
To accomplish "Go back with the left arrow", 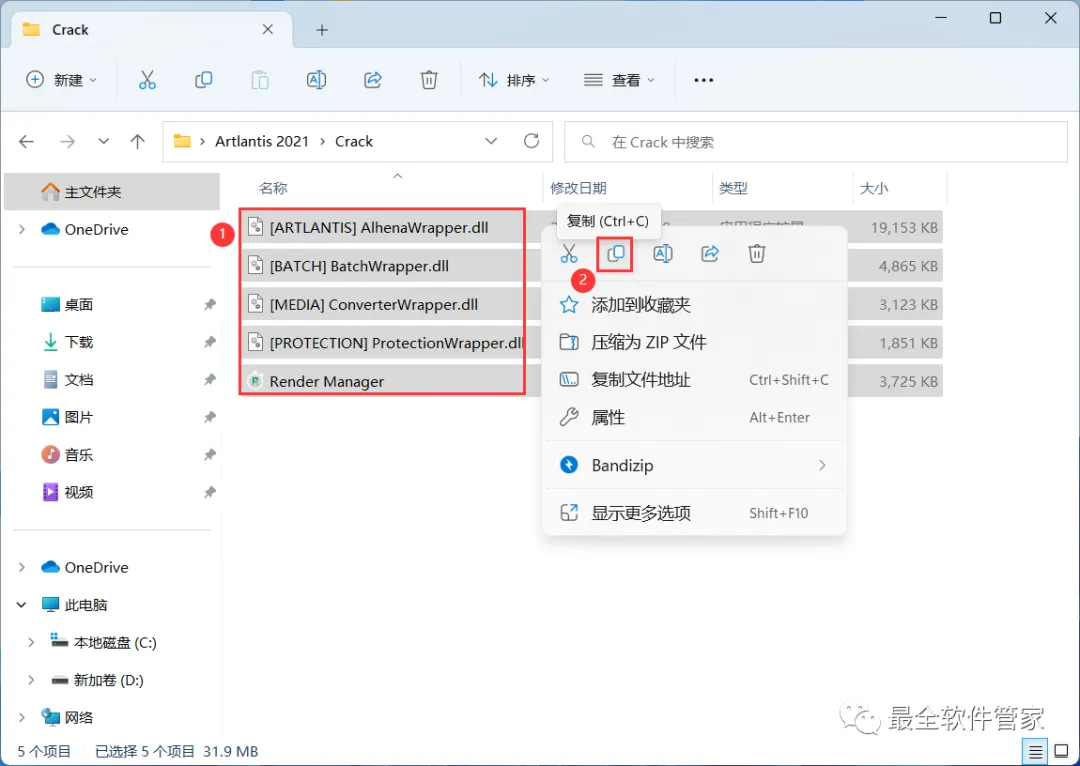I will 27,142.
